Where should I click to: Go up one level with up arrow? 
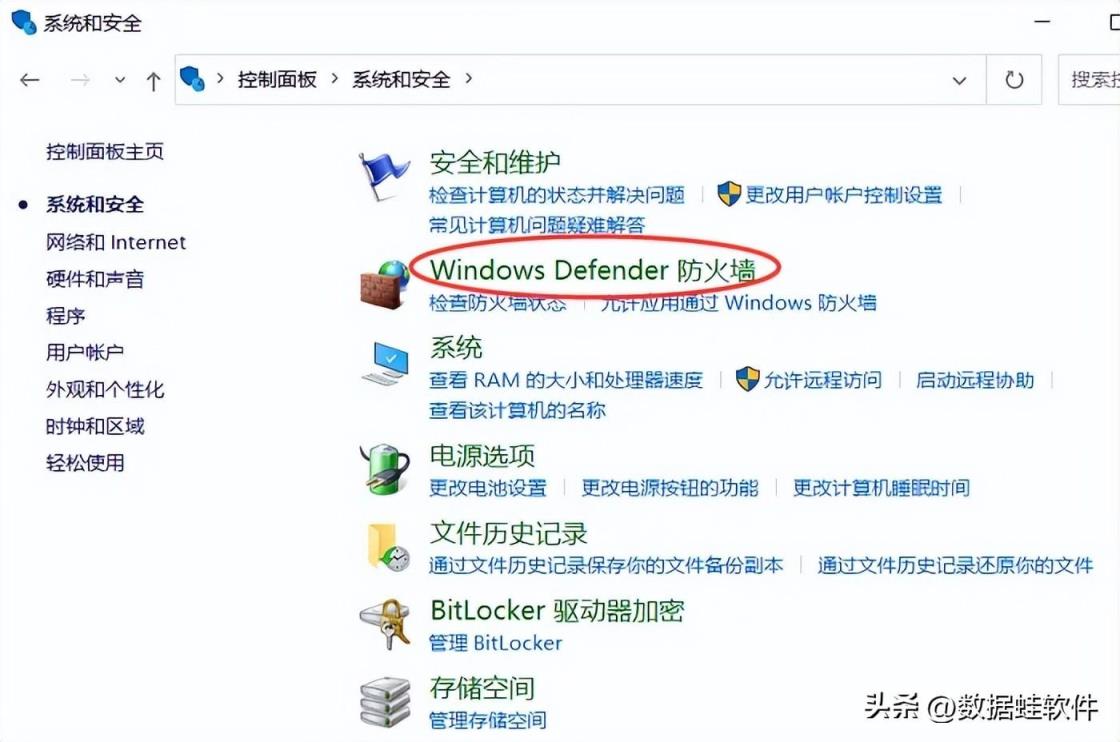click(153, 81)
